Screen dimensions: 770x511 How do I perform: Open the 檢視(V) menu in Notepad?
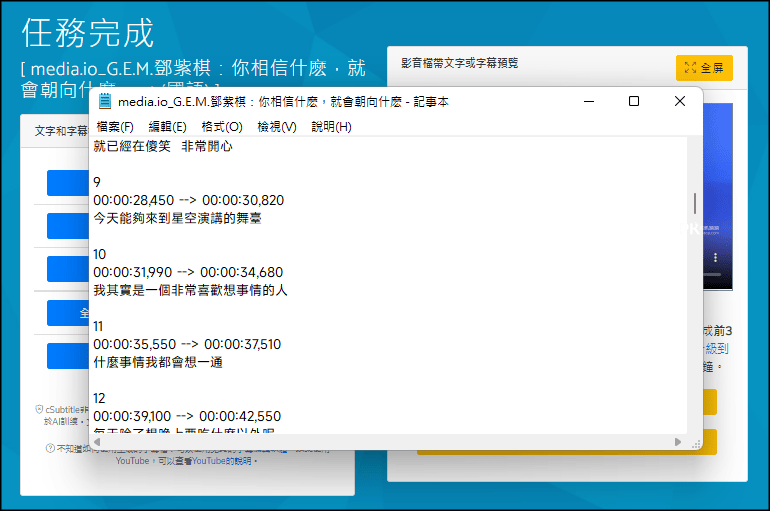click(x=277, y=127)
